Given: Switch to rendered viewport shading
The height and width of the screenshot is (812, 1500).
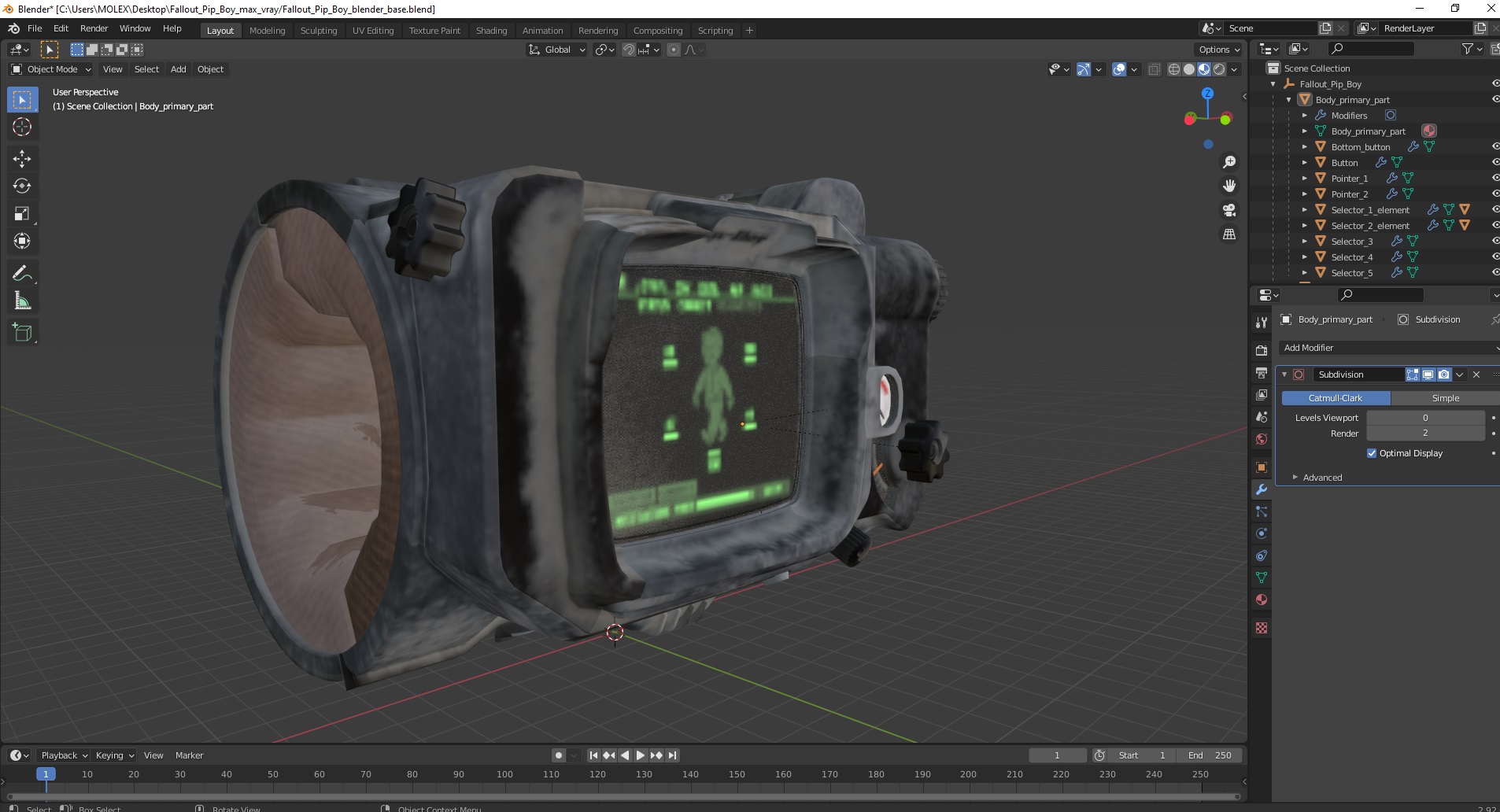Looking at the screenshot, I should pos(1219,69).
